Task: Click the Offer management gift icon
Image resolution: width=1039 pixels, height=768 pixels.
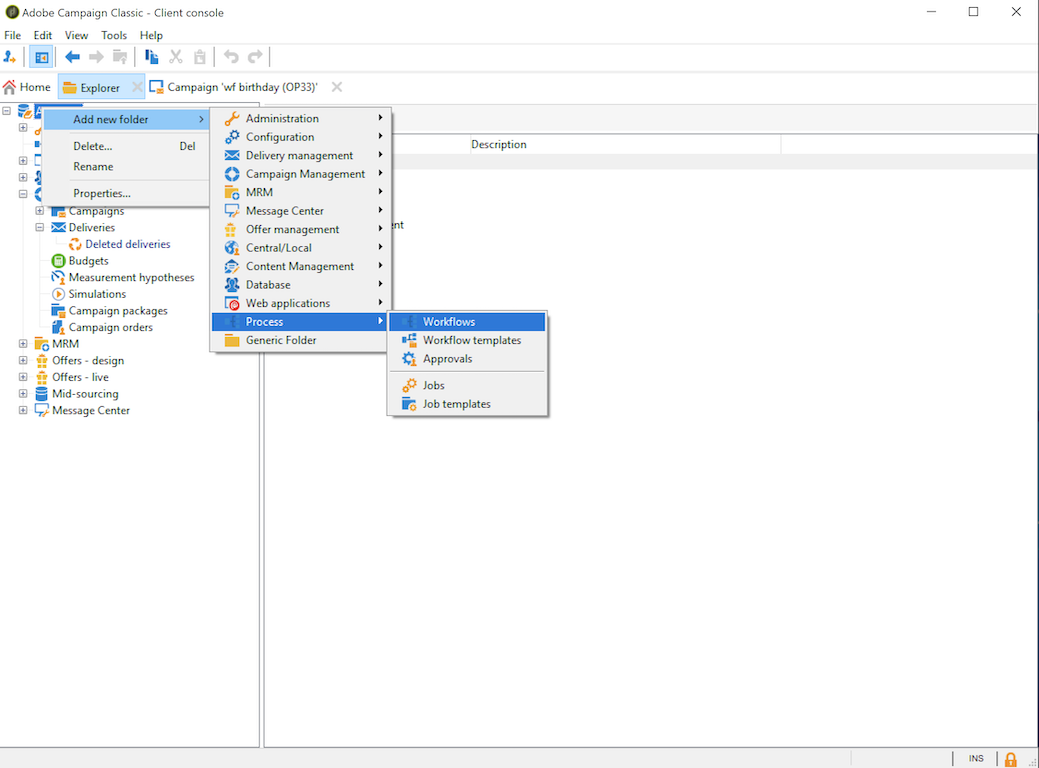Action: pyautogui.click(x=231, y=229)
